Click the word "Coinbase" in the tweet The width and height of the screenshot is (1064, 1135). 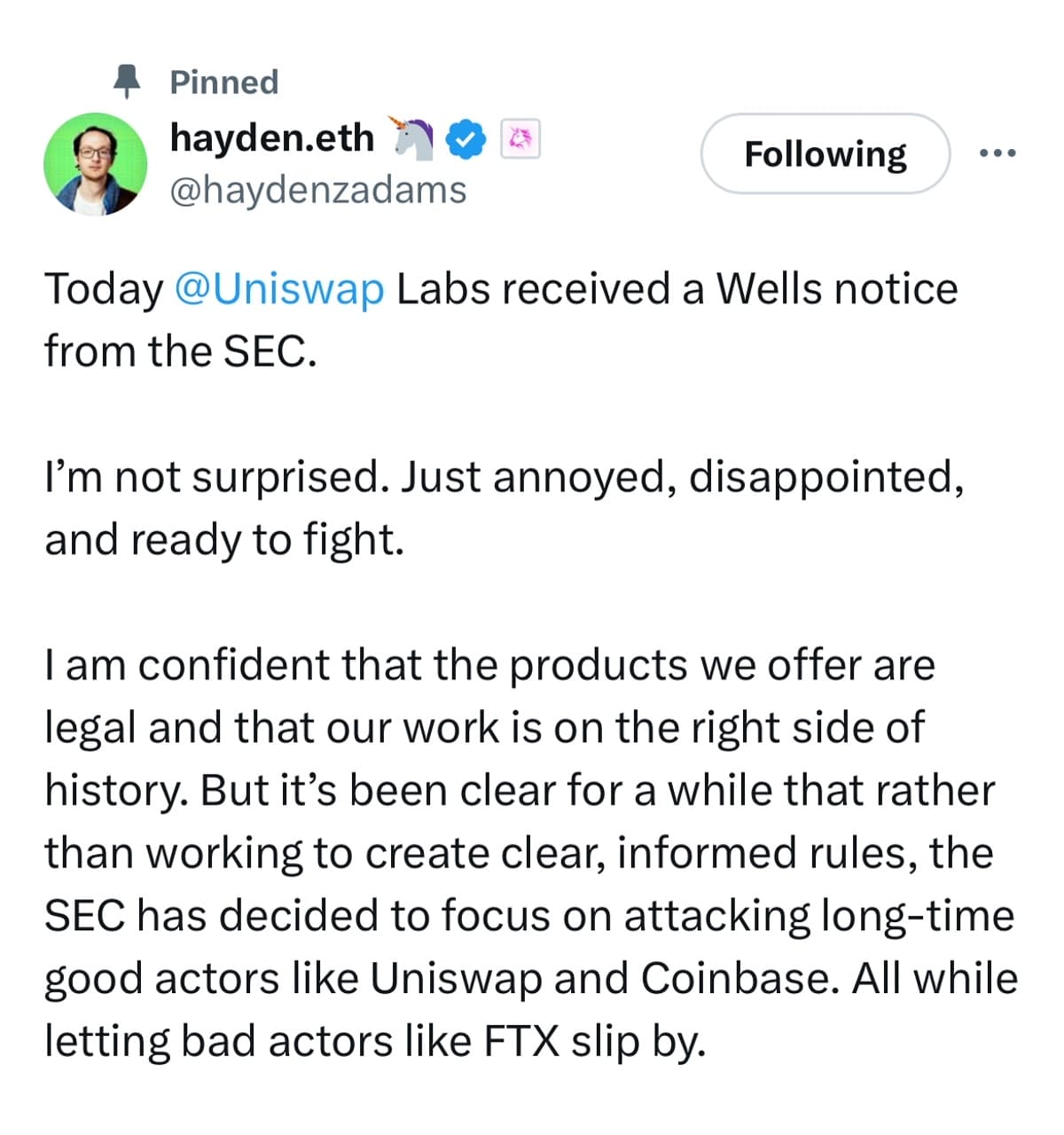click(739, 978)
